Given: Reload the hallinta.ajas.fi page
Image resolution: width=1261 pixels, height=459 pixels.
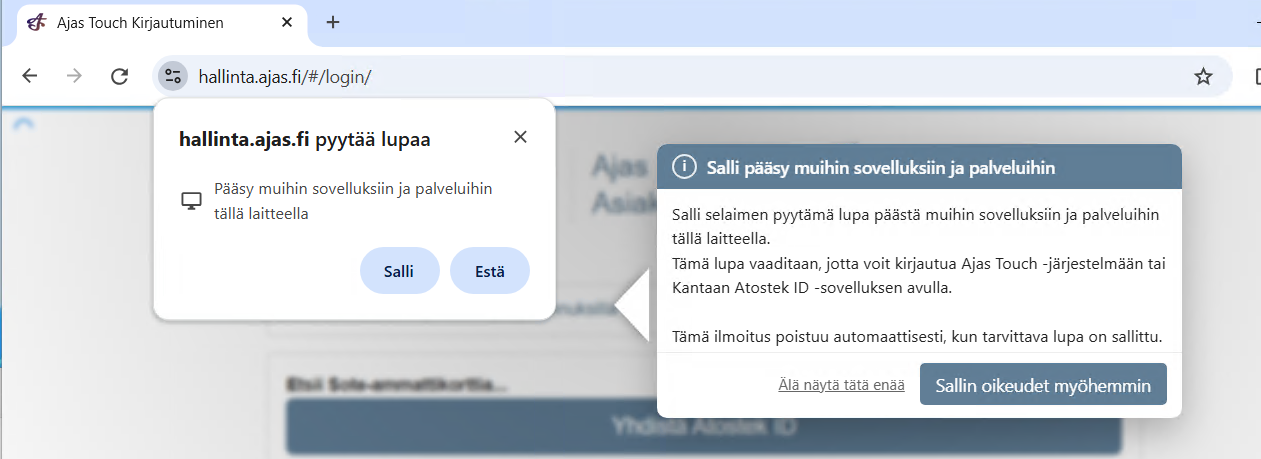Looking at the screenshot, I should coord(119,76).
